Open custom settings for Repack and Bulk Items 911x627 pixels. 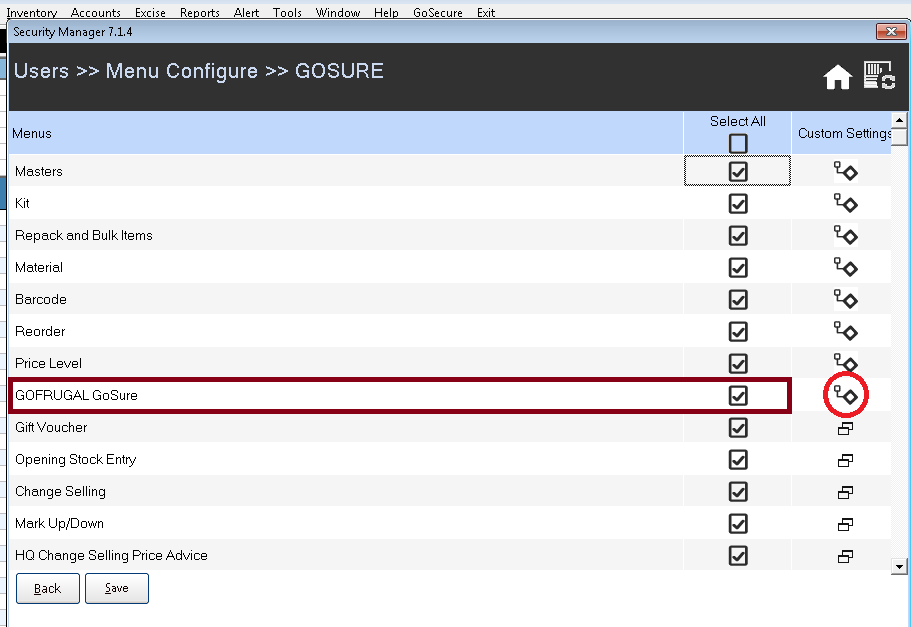[845, 235]
